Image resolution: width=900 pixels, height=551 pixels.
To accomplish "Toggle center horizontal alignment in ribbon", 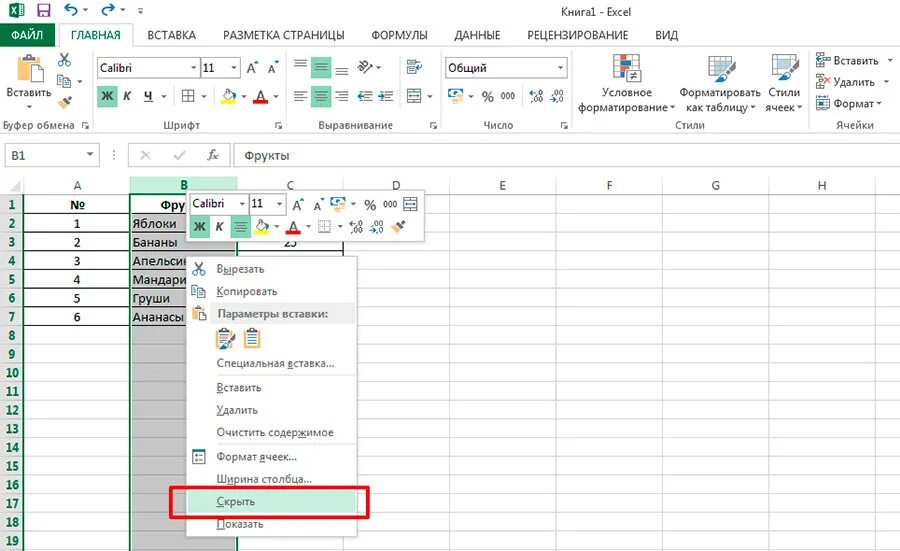I will coord(321,96).
